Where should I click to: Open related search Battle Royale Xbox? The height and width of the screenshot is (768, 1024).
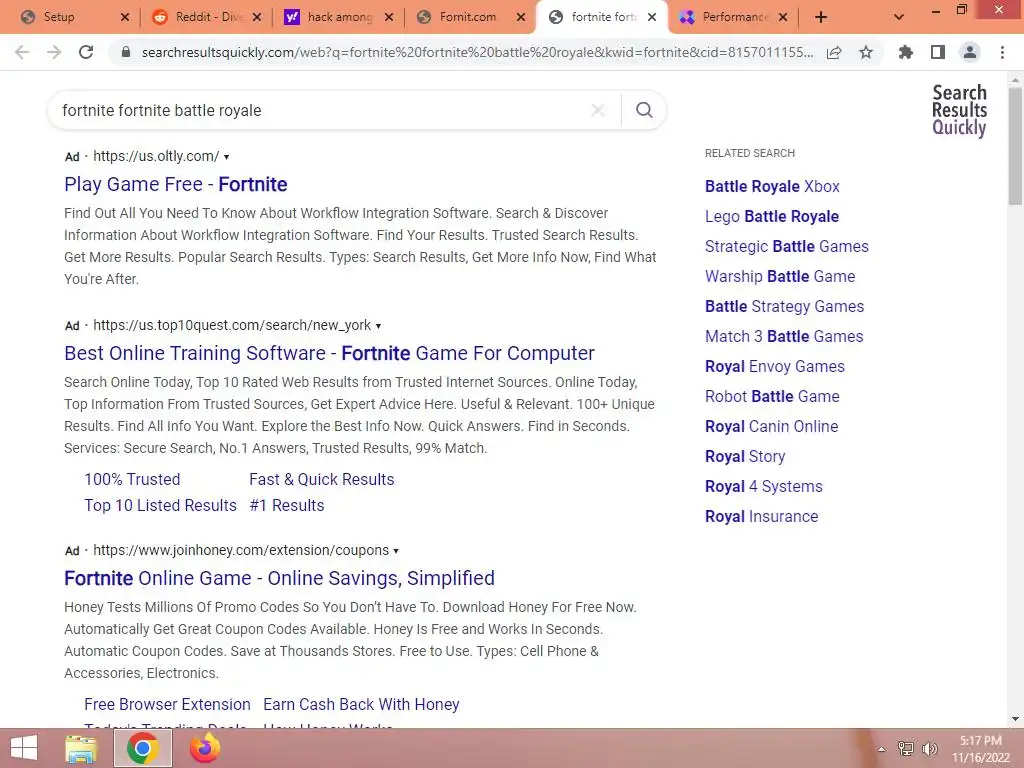[x=772, y=187]
